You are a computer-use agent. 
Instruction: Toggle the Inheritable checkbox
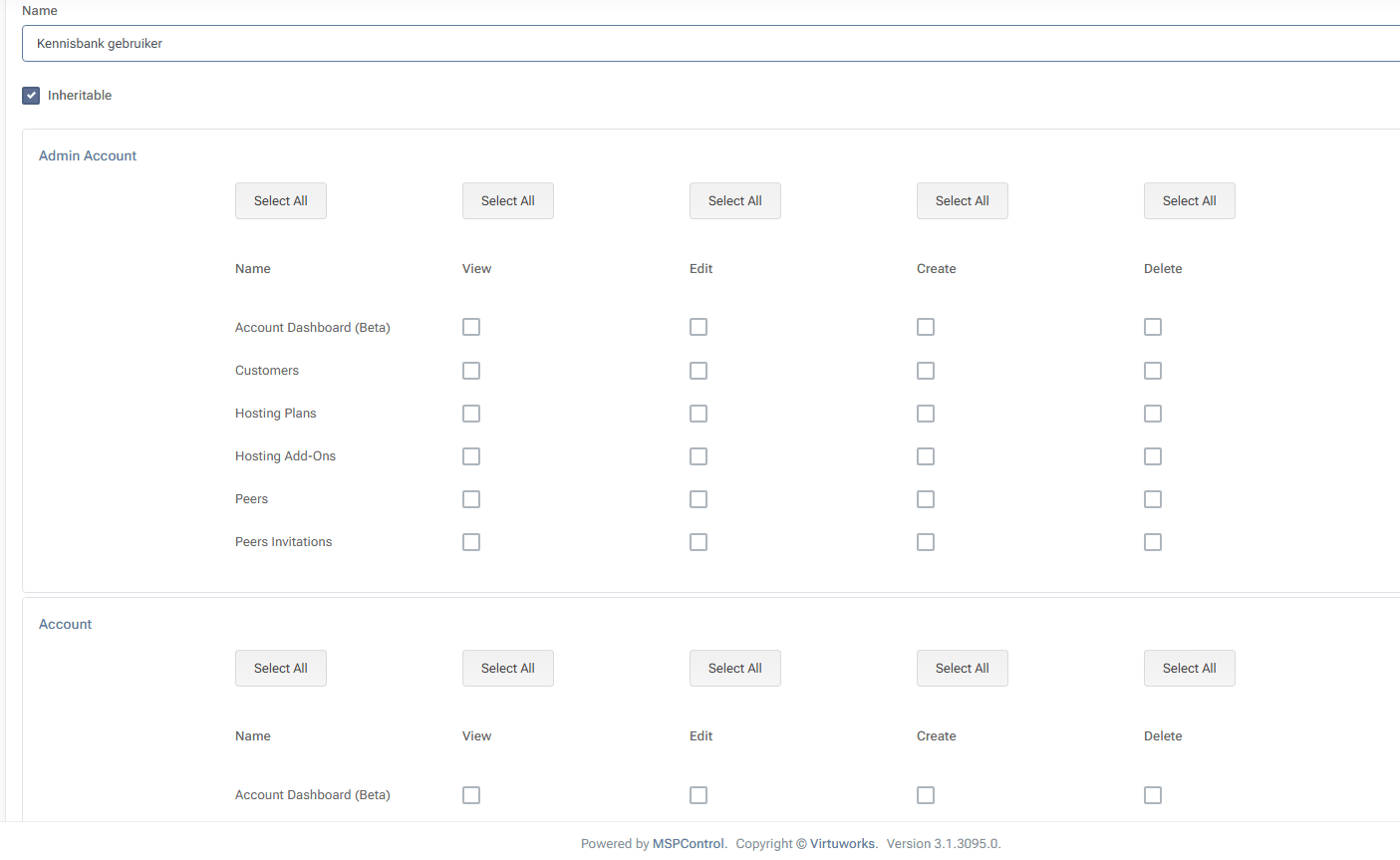[31, 96]
